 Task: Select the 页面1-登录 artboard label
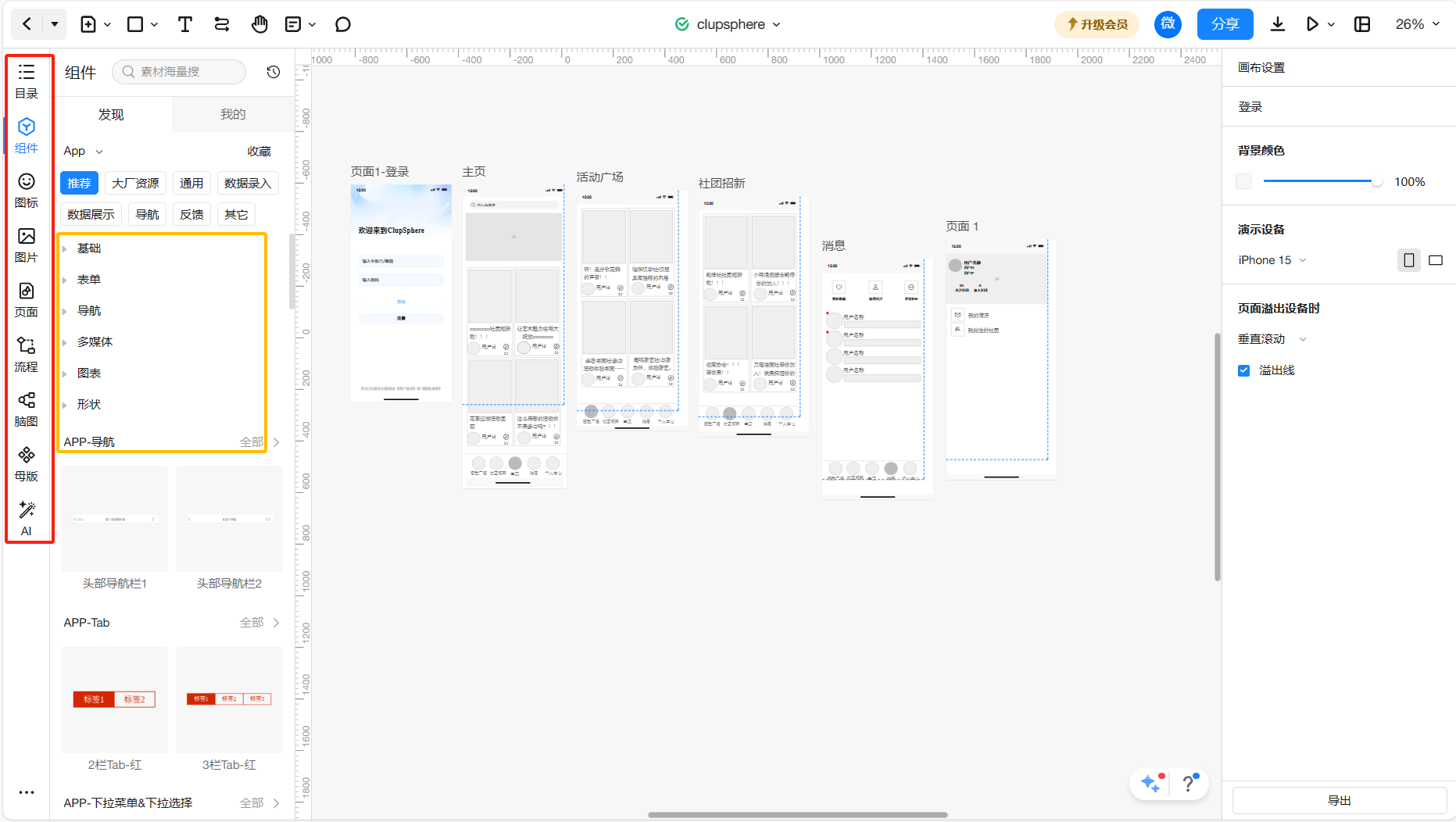[380, 172]
